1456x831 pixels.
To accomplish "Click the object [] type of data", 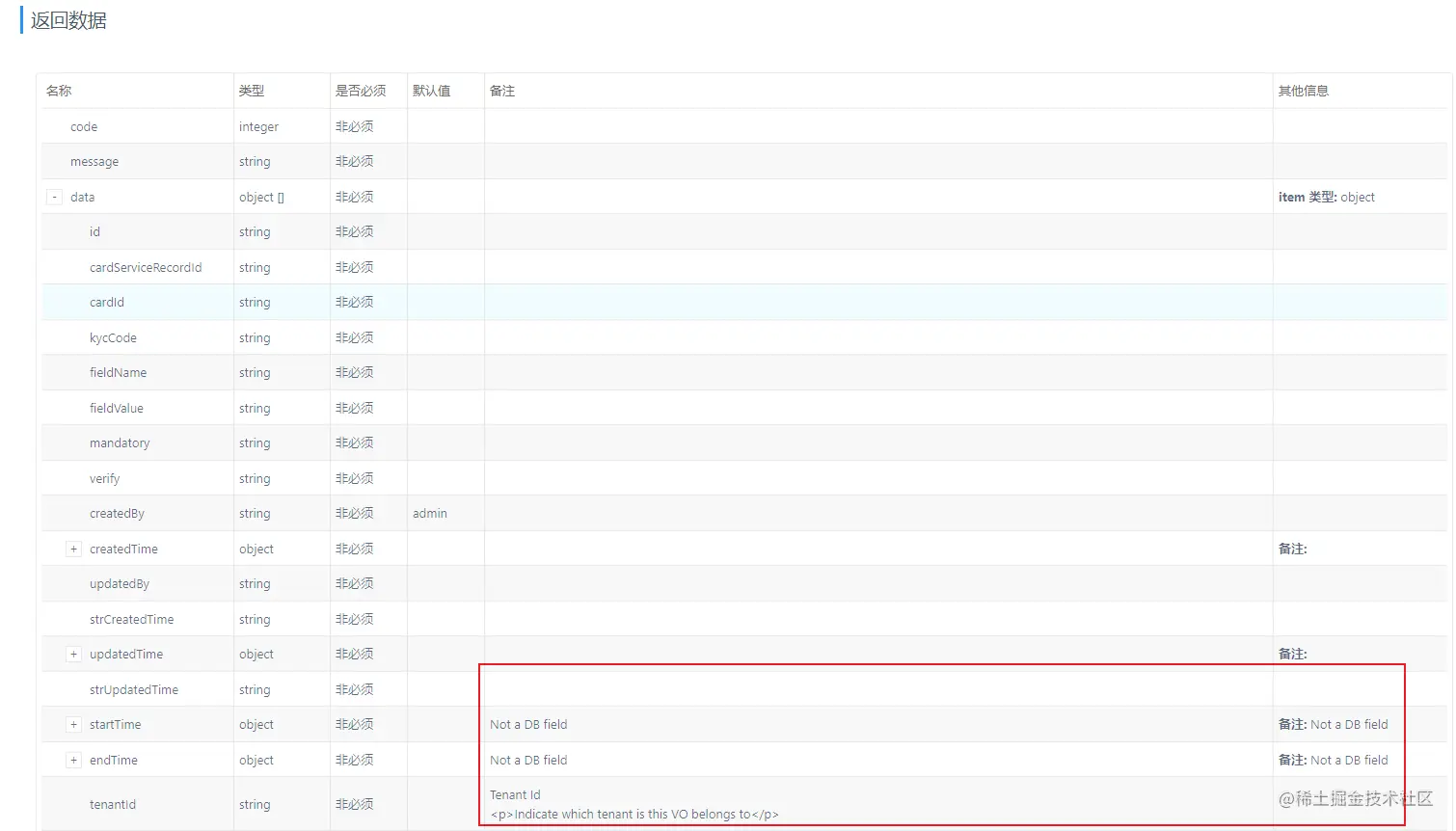I will pos(261,197).
